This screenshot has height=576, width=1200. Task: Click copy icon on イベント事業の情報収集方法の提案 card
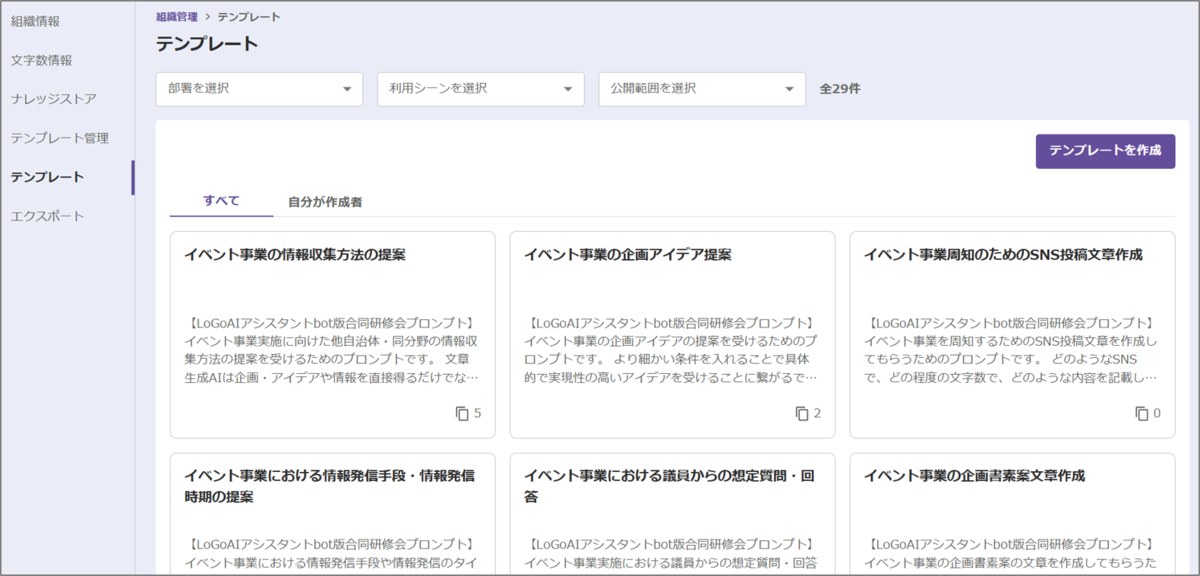[462, 413]
